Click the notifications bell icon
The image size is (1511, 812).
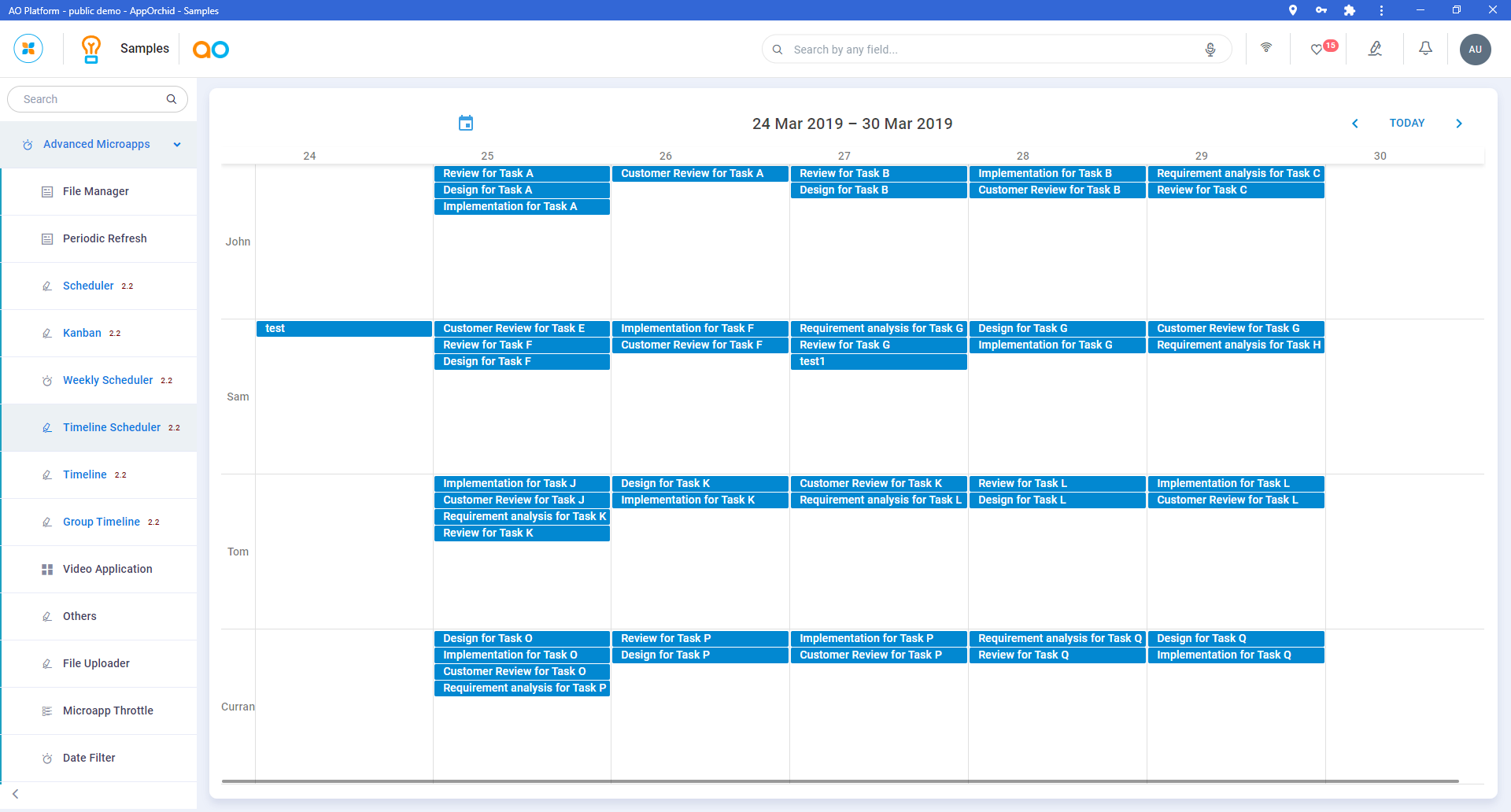pyautogui.click(x=1425, y=49)
